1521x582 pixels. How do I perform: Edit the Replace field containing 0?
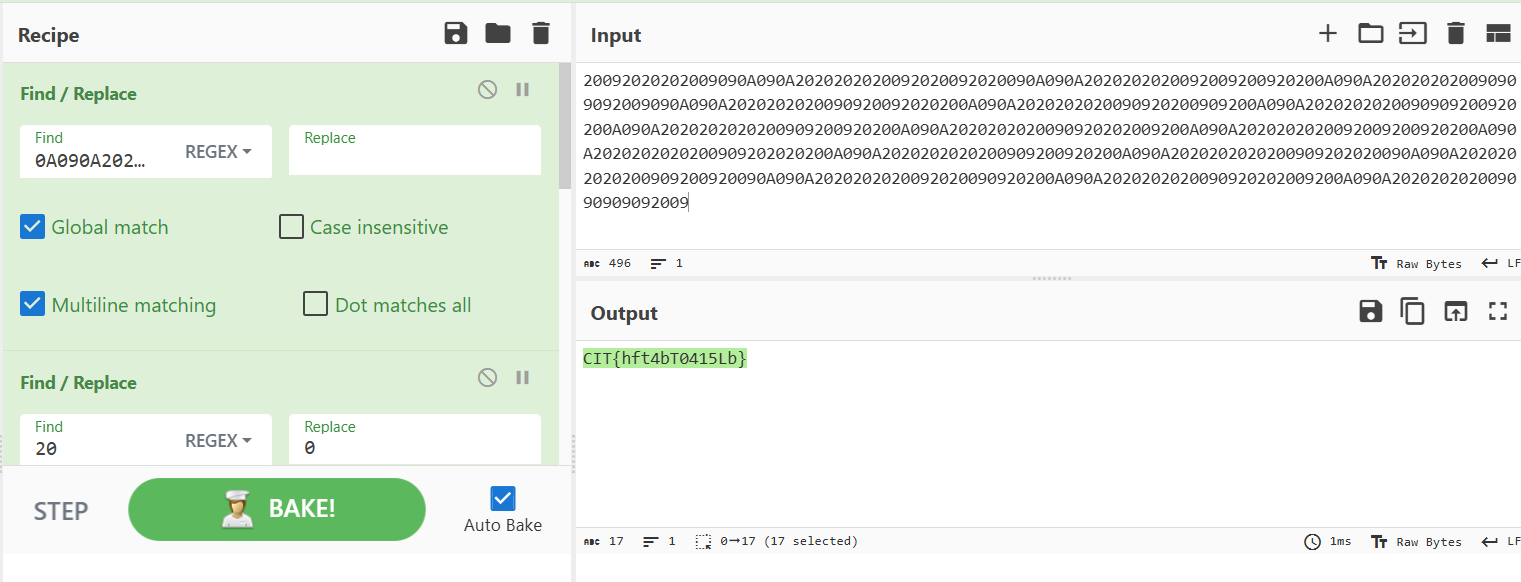[x=415, y=441]
